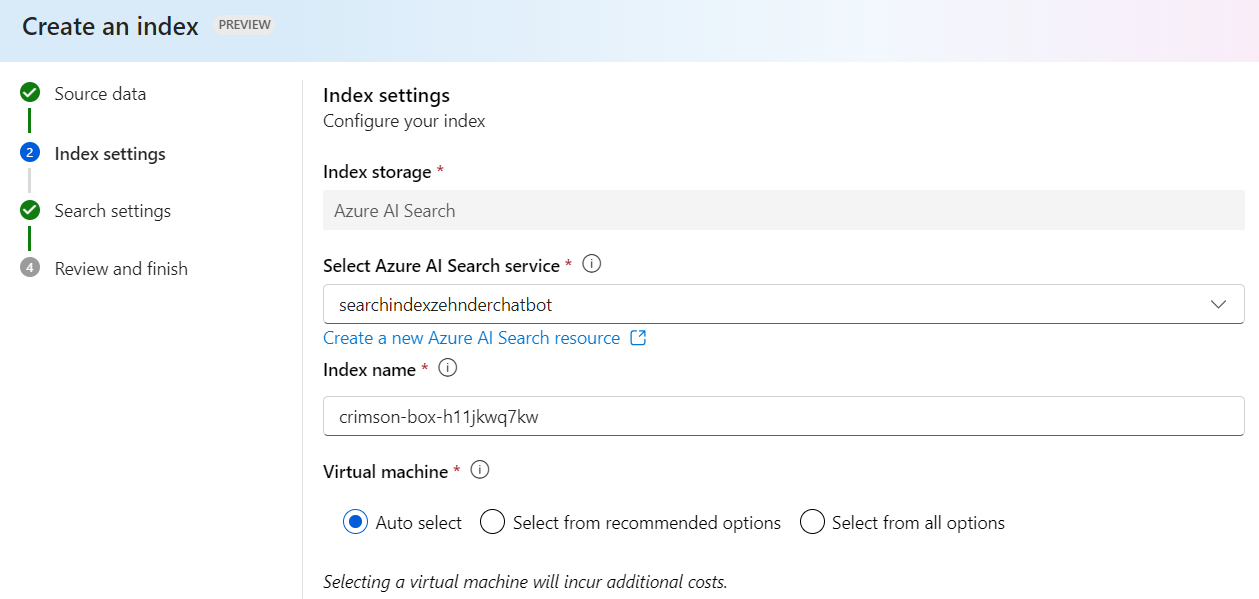
Task: Go to the Index settings step
Action: point(110,154)
